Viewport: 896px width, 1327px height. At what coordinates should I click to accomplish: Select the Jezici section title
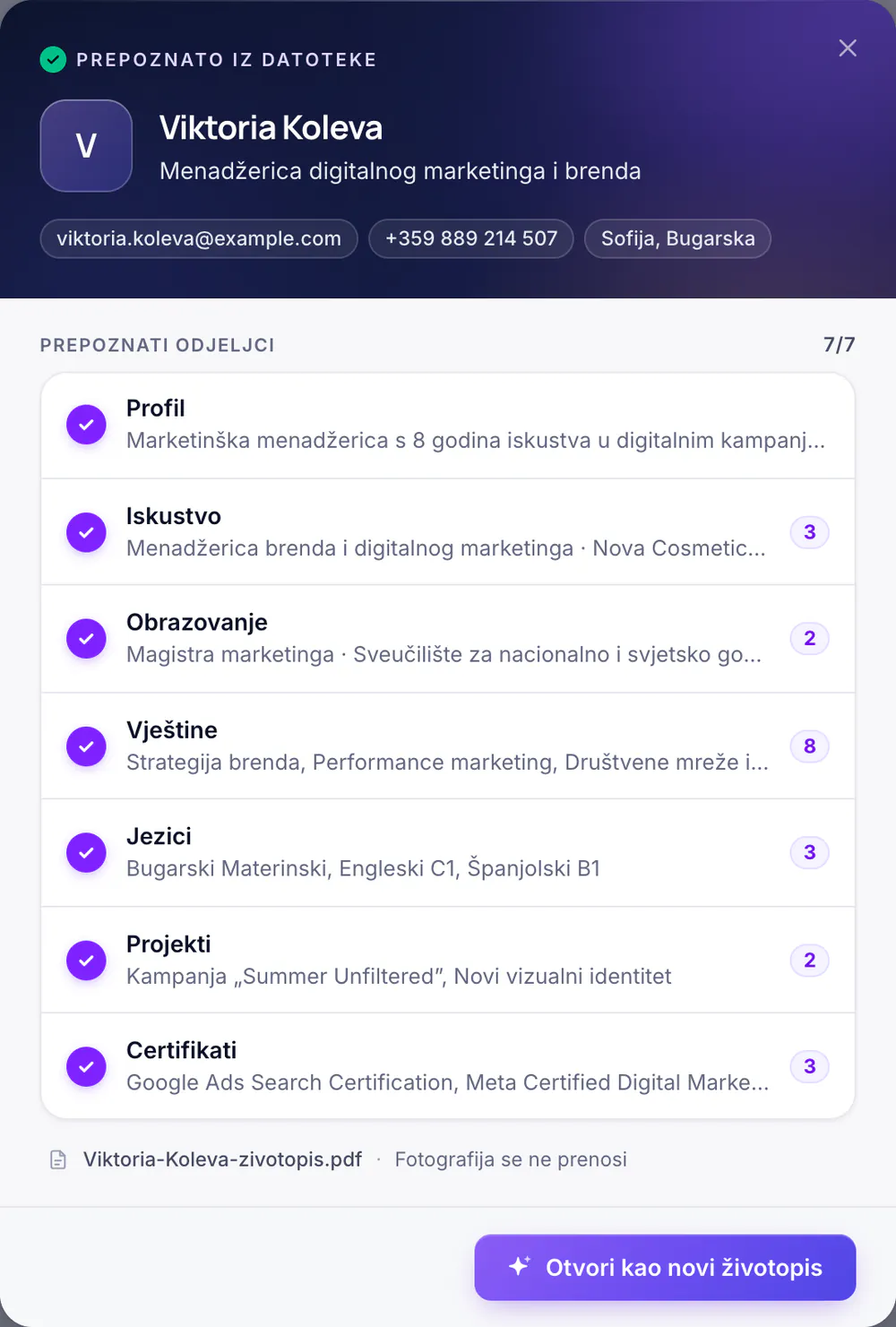coord(159,836)
